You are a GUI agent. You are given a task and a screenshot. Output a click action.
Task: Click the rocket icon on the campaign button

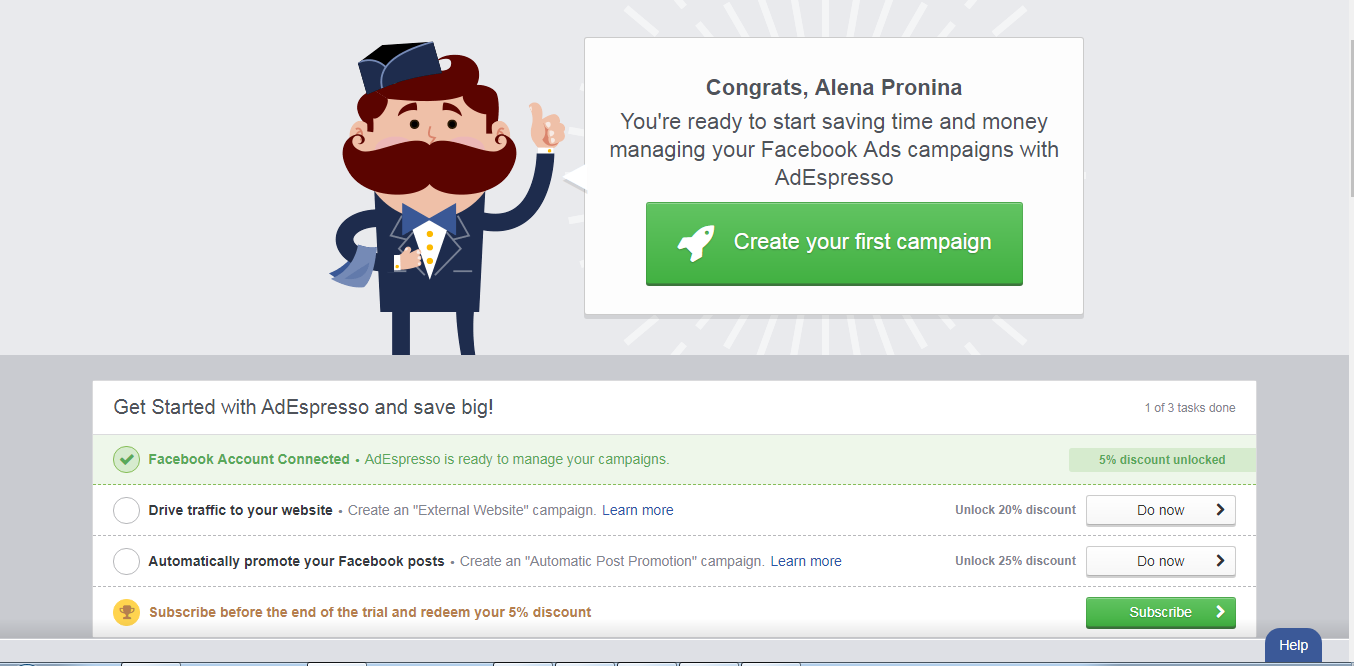pos(696,243)
